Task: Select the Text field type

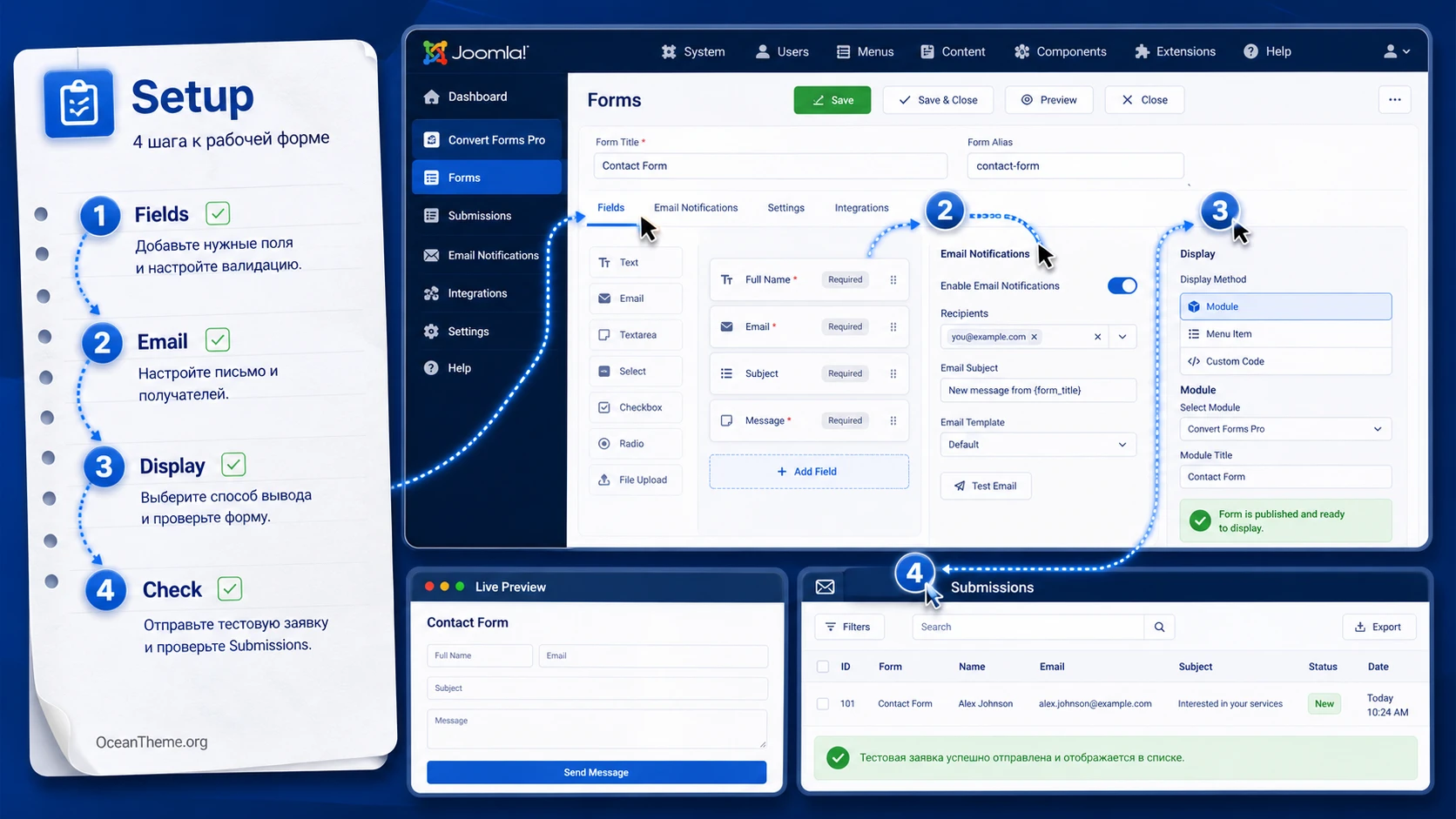Action: point(636,262)
